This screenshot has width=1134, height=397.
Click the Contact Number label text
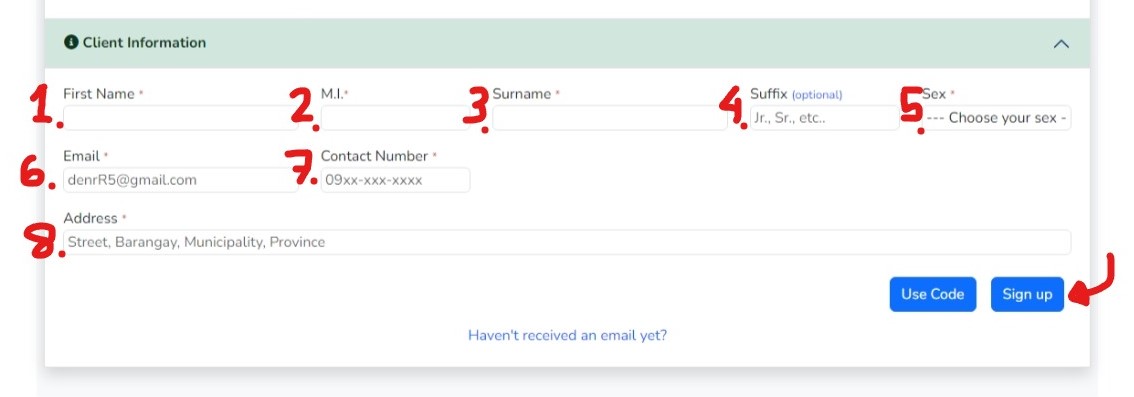(374, 156)
